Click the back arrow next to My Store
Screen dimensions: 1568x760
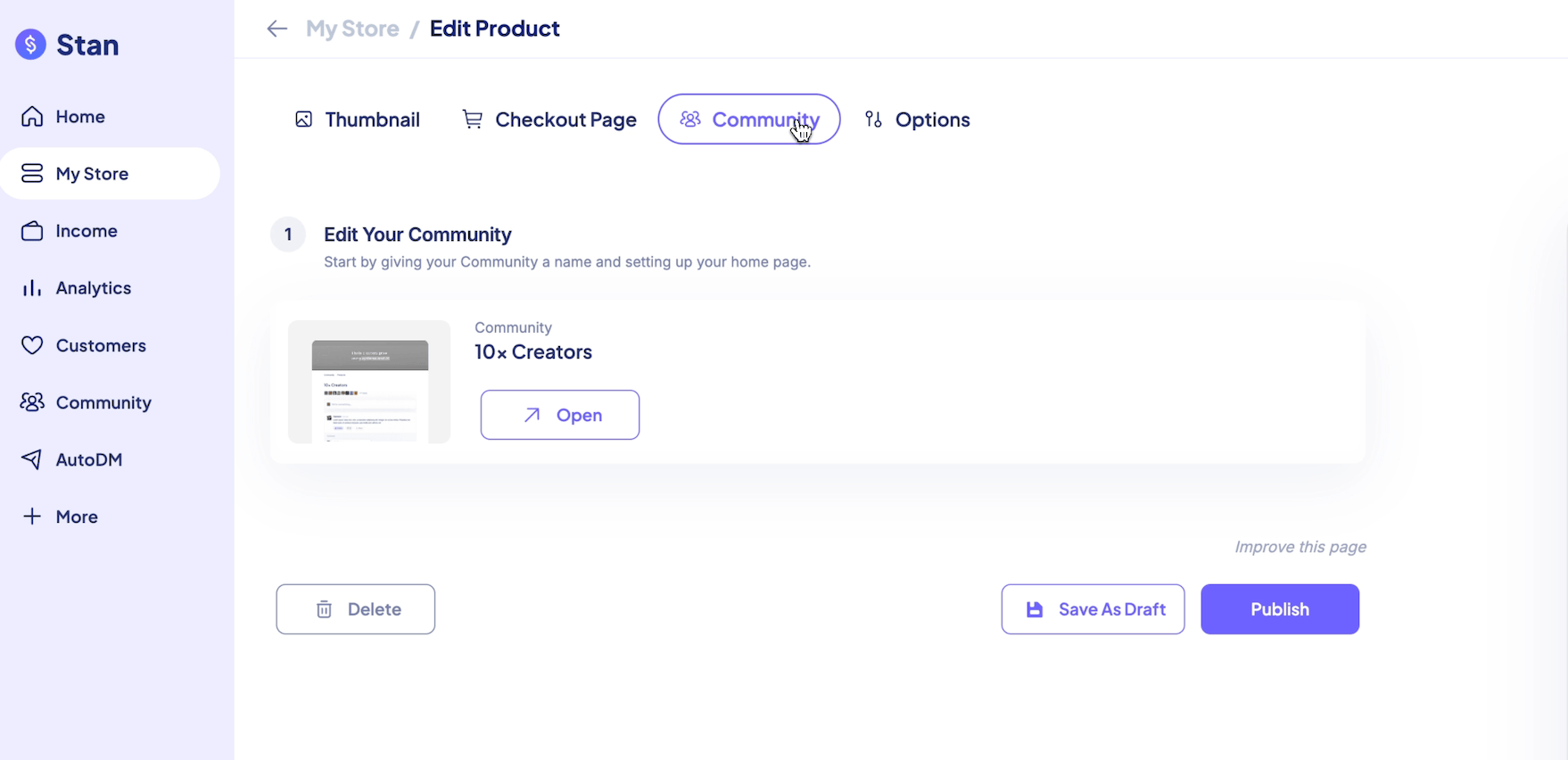(x=277, y=28)
